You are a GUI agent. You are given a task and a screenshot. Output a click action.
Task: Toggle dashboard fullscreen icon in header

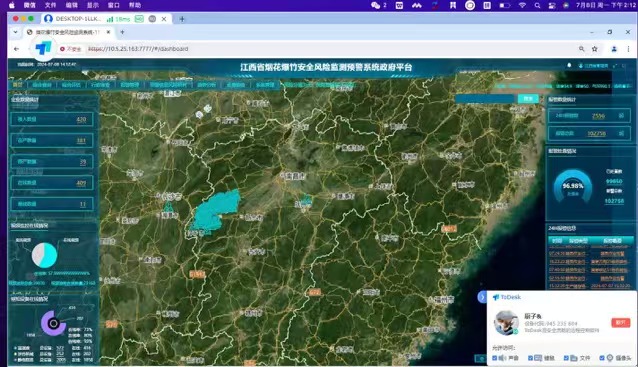tap(615, 66)
